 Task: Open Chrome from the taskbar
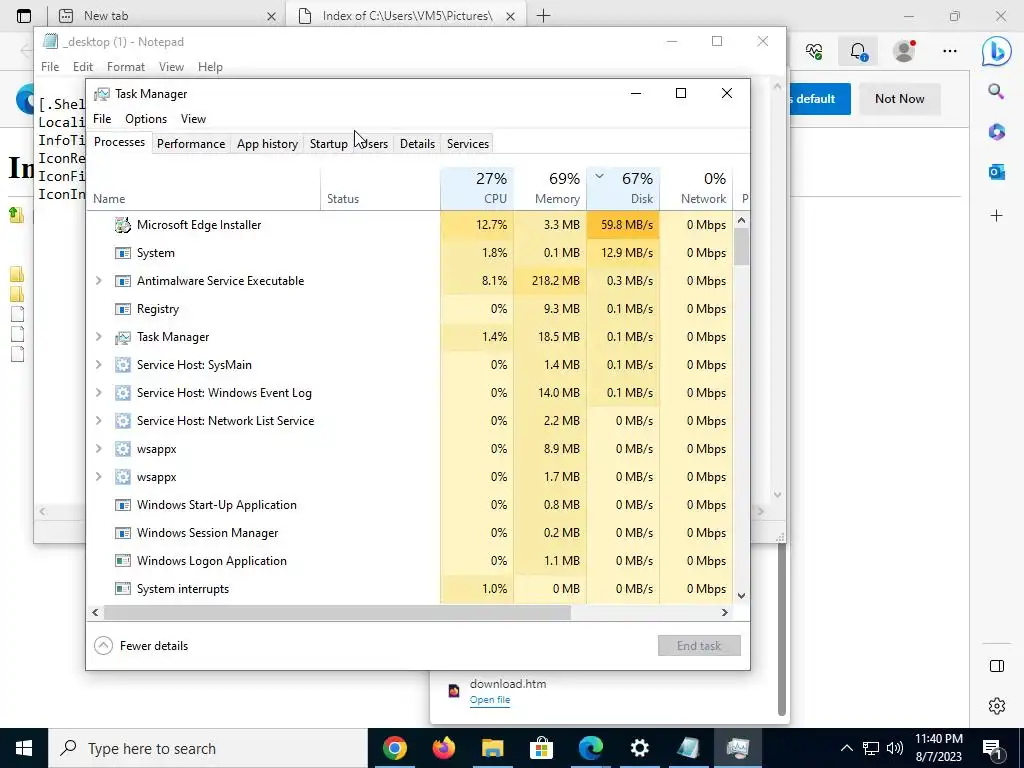coord(394,748)
